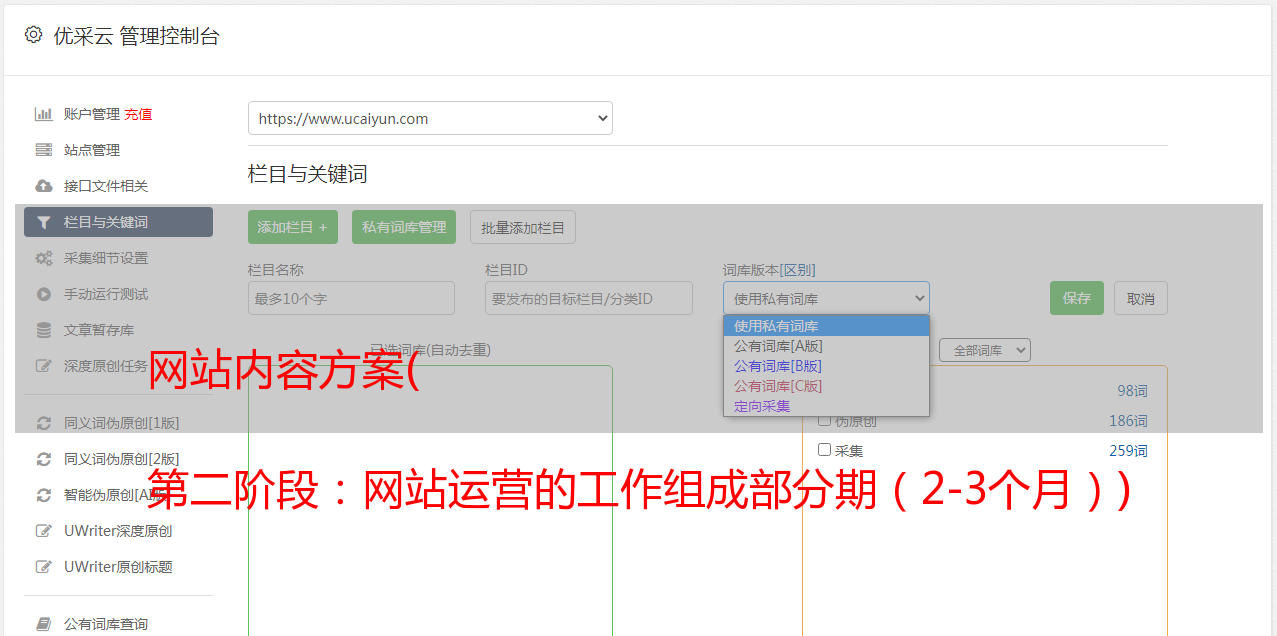Open 站点管理 via its server icon
The image size is (1277, 636).
(x=43, y=150)
